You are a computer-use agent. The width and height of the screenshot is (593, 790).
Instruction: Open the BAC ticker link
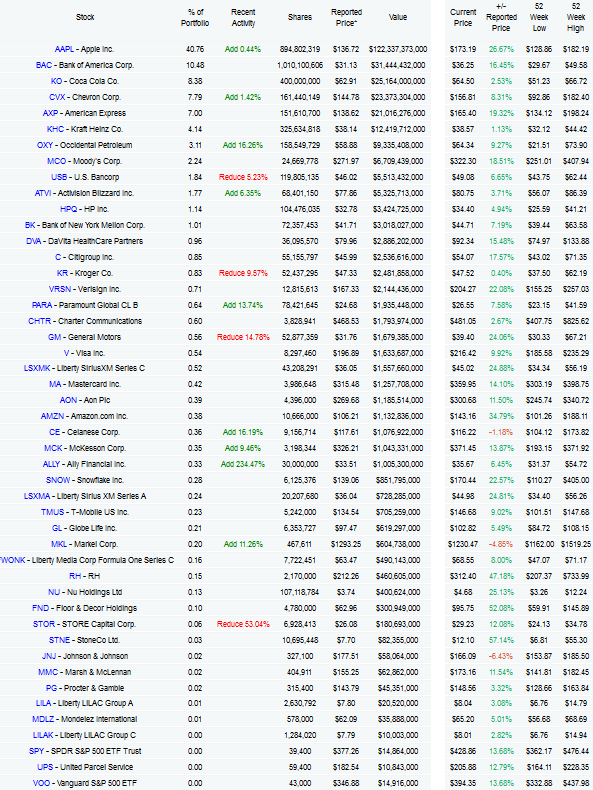click(44, 65)
